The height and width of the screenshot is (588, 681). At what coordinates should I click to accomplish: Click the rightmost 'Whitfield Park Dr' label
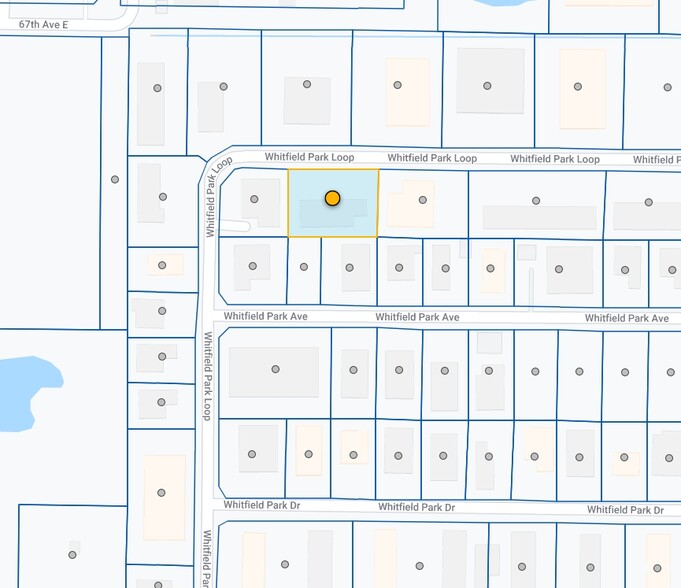coord(625,510)
